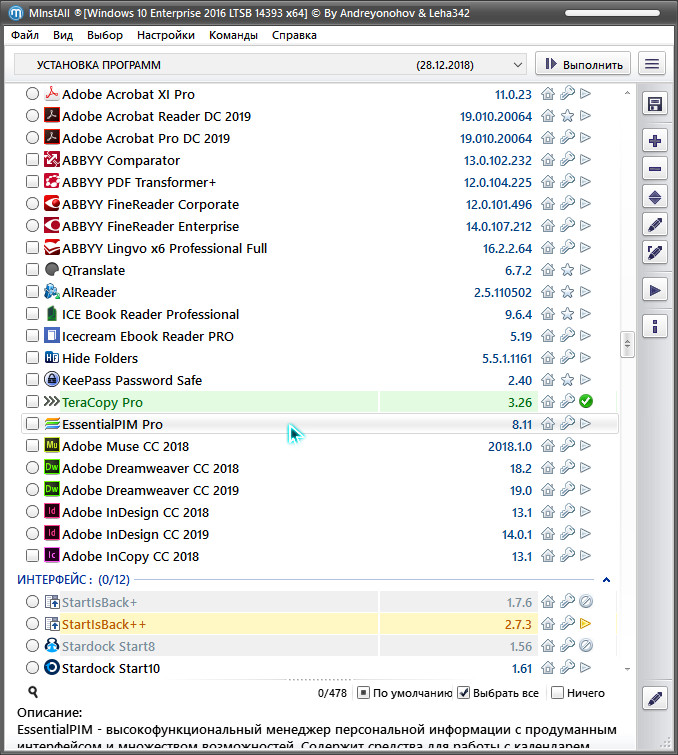Click the plus (add) icon in sidebar
Image resolution: width=678 pixels, height=755 pixels.
[655, 141]
